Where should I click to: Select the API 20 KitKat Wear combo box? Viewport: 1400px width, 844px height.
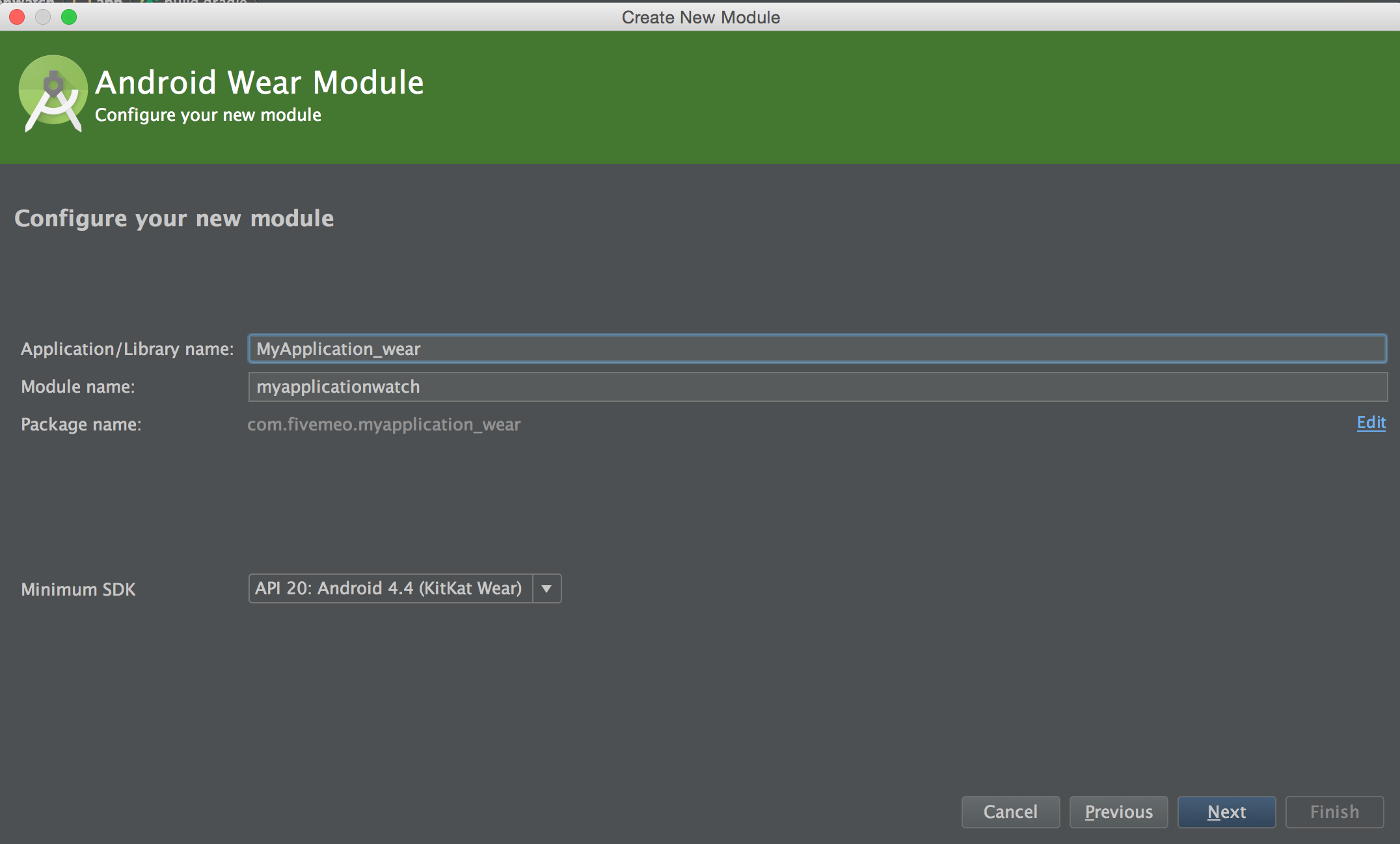pos(389,588)
